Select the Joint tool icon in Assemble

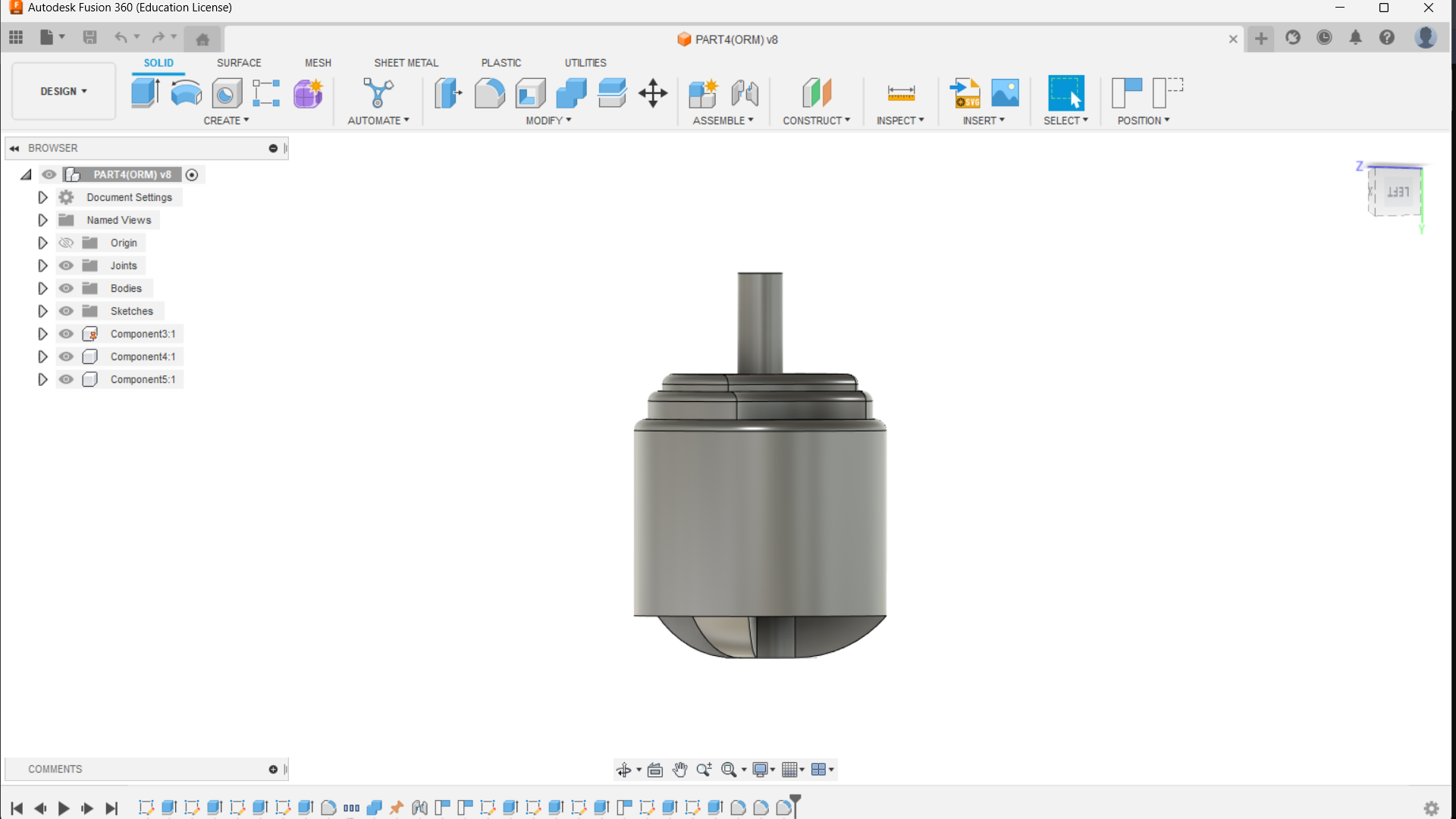click(745, 93)
